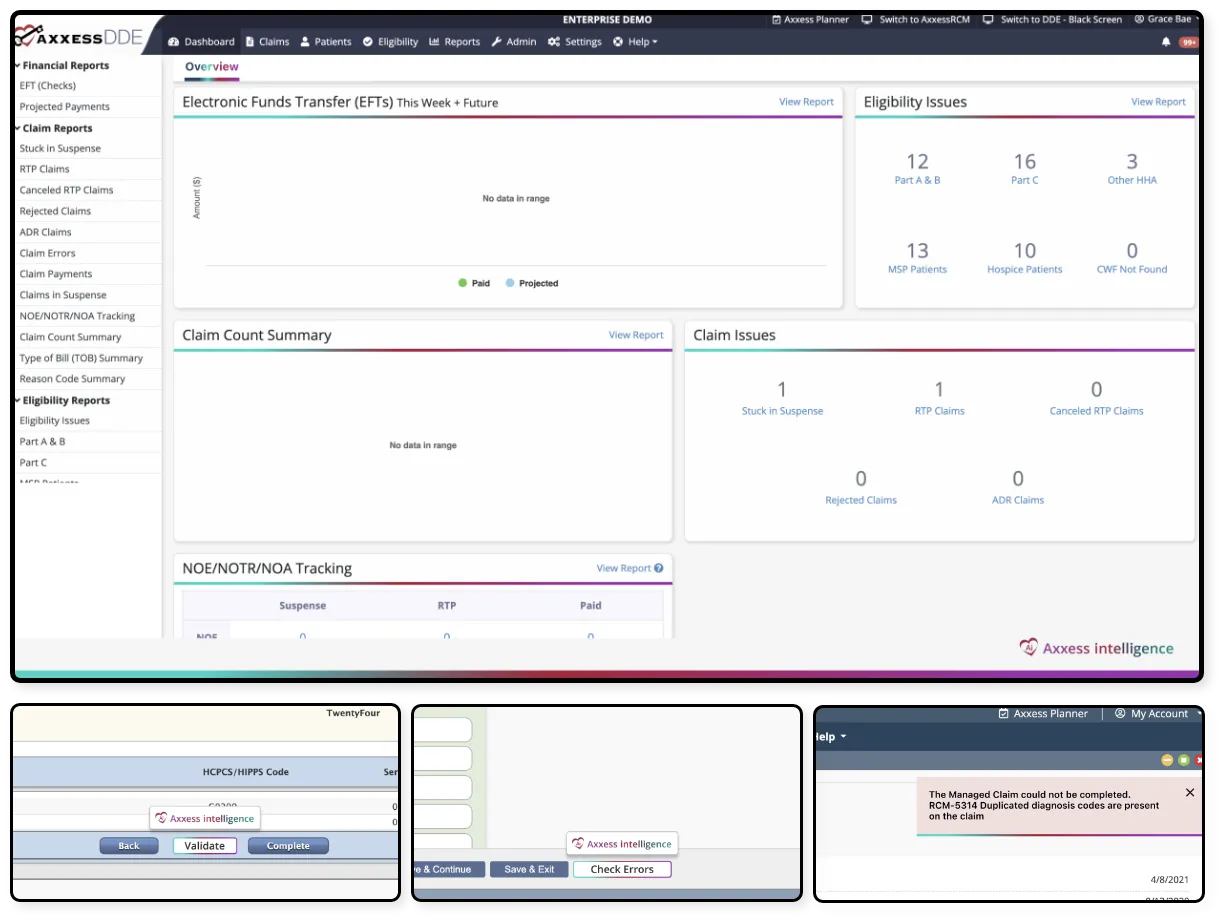View Report for Claim Count Summary

click(x=636, y=335)
